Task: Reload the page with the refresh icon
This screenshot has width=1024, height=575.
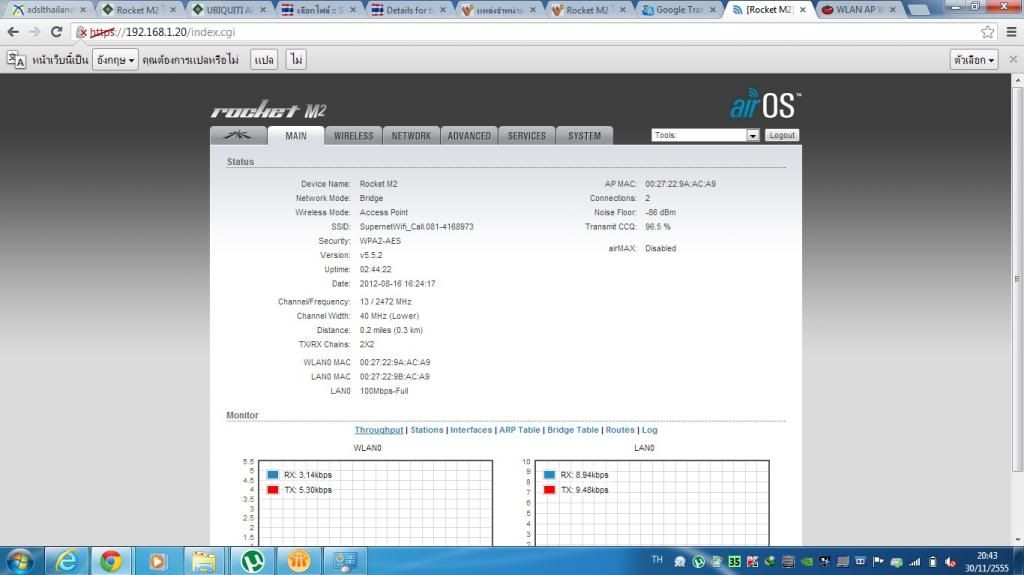Action: 57,32
